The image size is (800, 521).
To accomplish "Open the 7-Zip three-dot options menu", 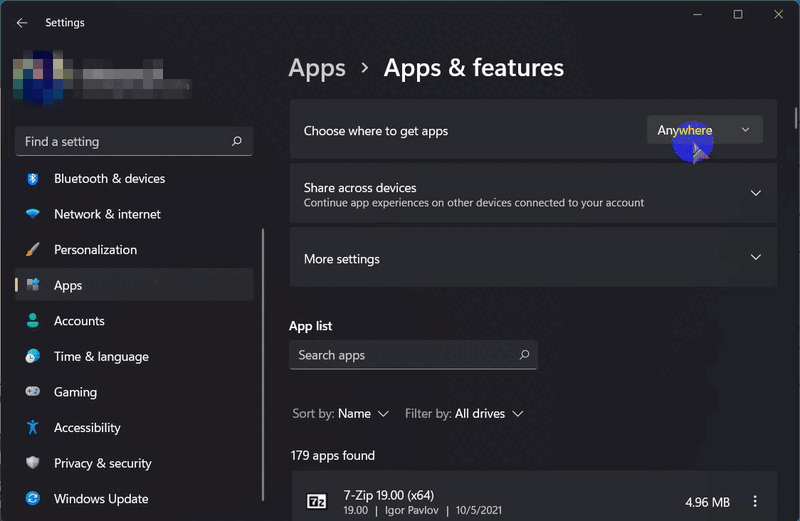I will tap(755, 502).
